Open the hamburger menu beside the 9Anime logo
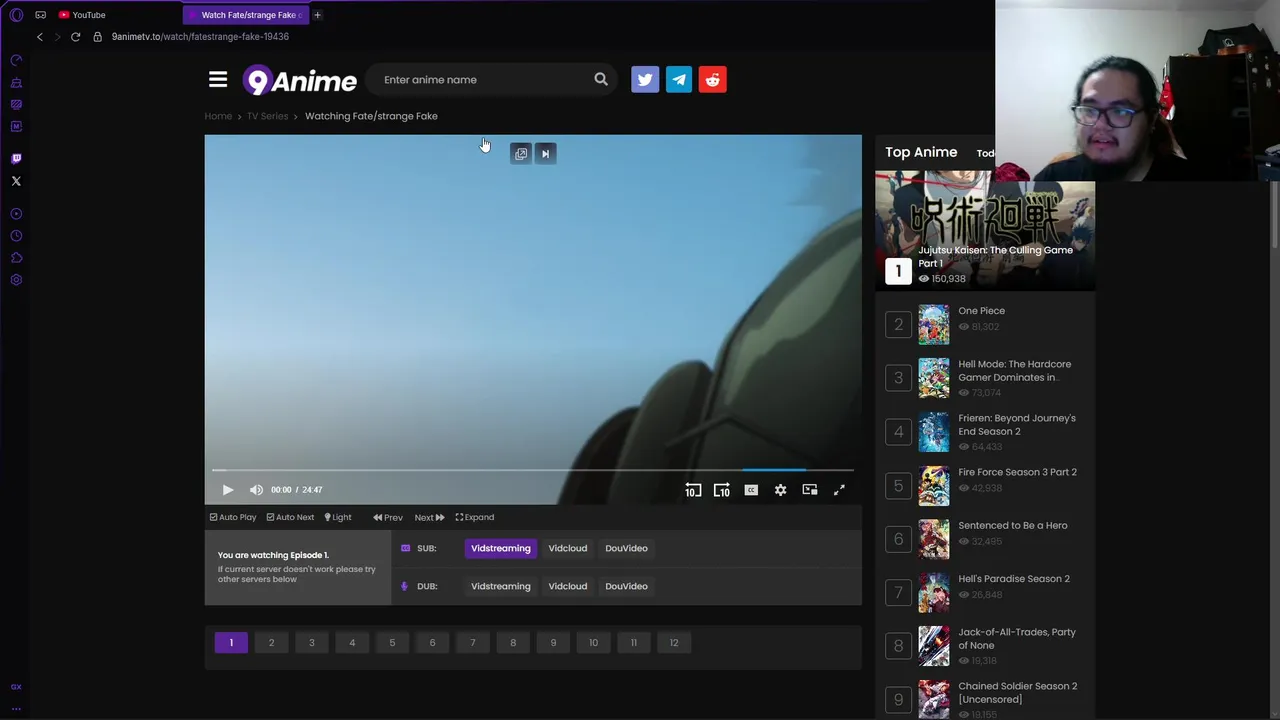 [217, 80]
